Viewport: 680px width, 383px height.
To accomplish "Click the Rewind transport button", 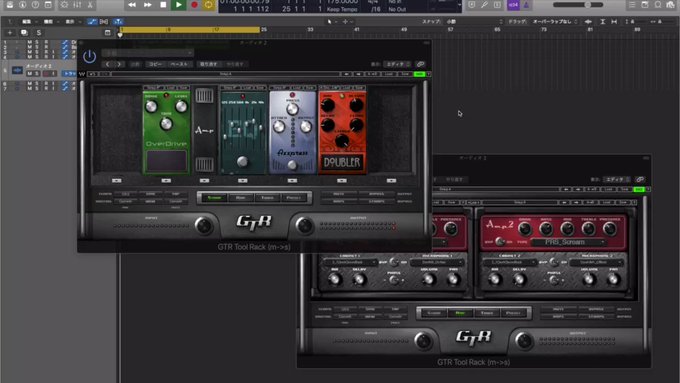I will coord(132,4).
